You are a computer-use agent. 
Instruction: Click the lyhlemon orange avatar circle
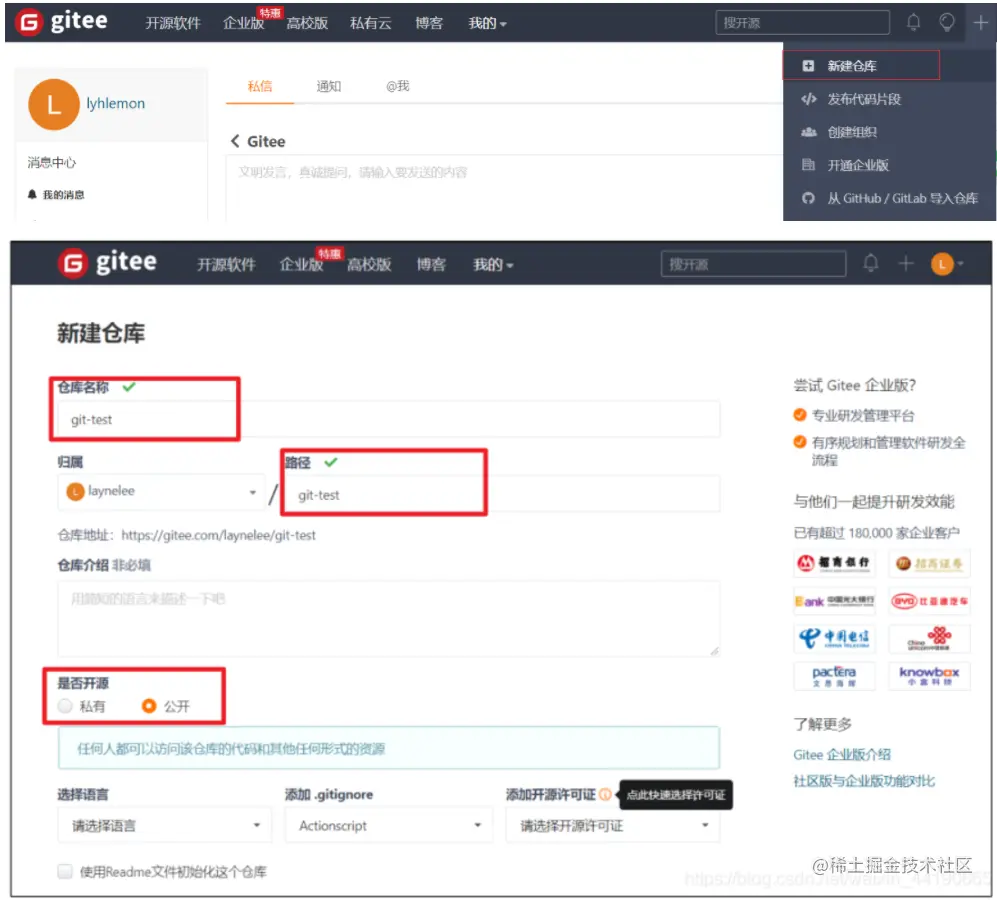53,104
